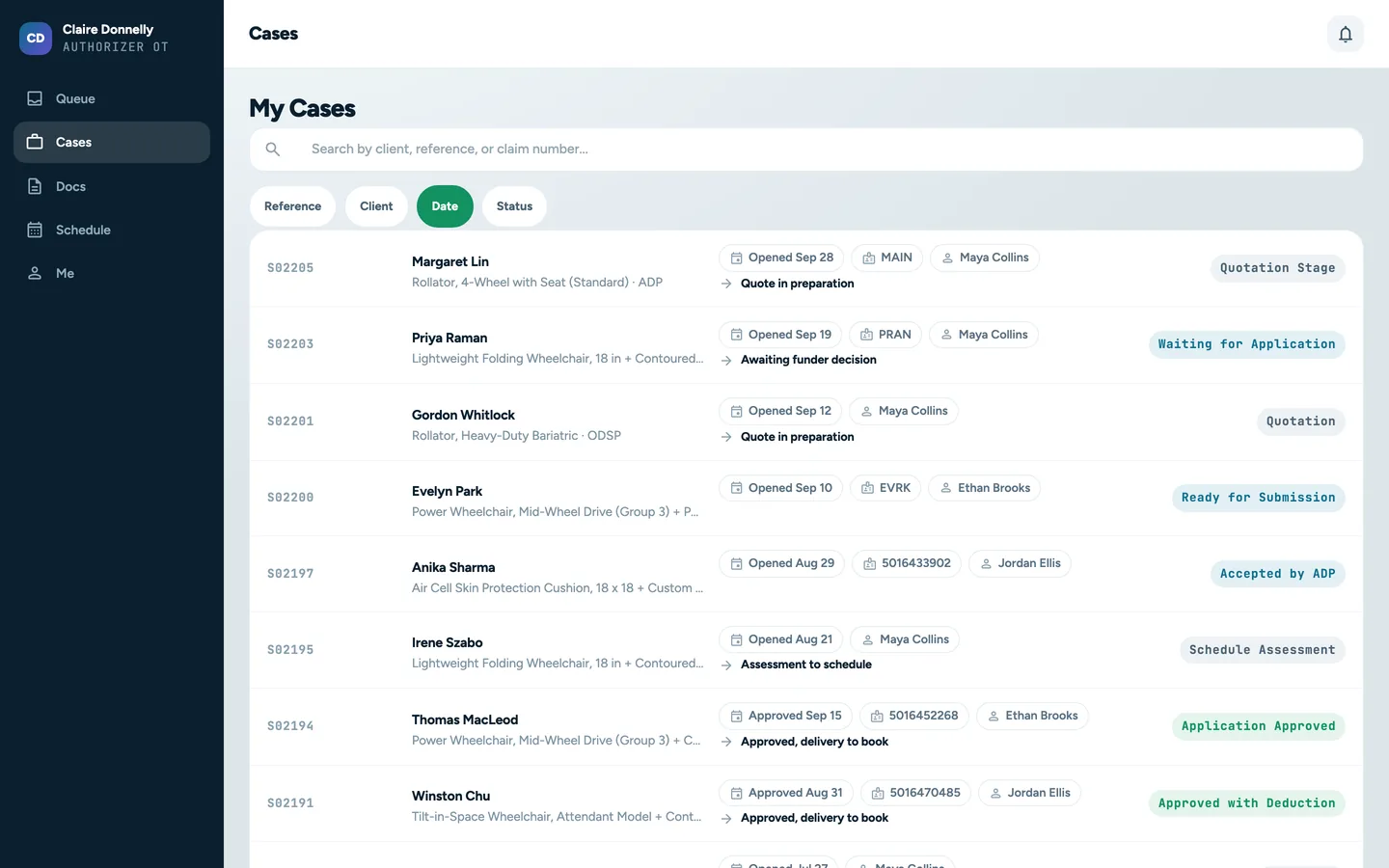The image size is (1389, 868).
Task: Click arrow icon beside Awaiting funder decision
Action: click(726, 360)
